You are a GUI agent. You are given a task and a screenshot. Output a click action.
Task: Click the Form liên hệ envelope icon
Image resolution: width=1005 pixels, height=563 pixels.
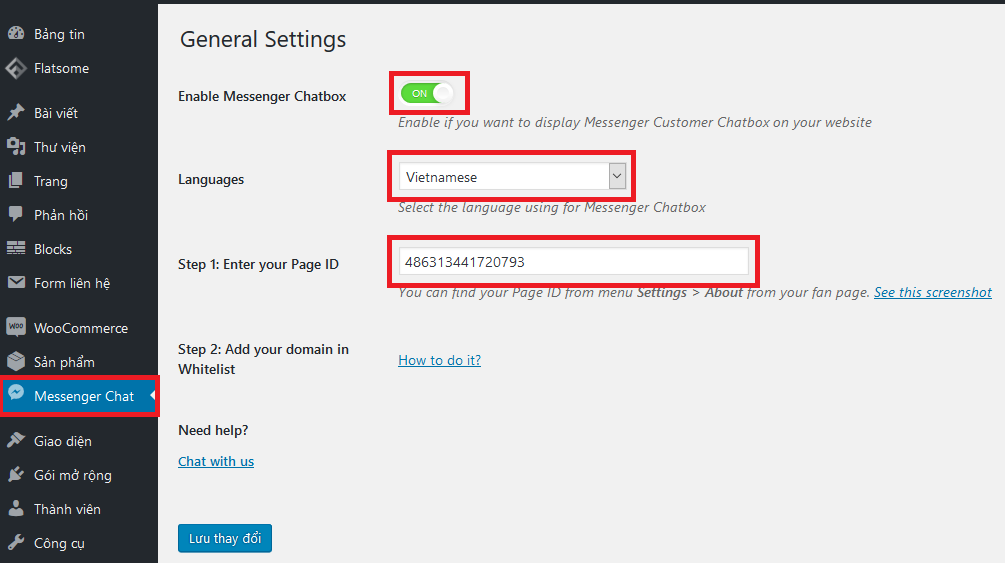16,282
